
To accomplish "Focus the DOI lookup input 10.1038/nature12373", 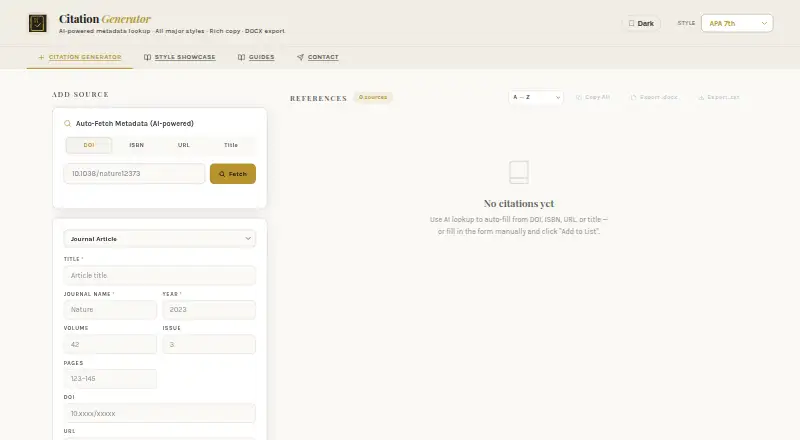I will [x=134, y=174].
